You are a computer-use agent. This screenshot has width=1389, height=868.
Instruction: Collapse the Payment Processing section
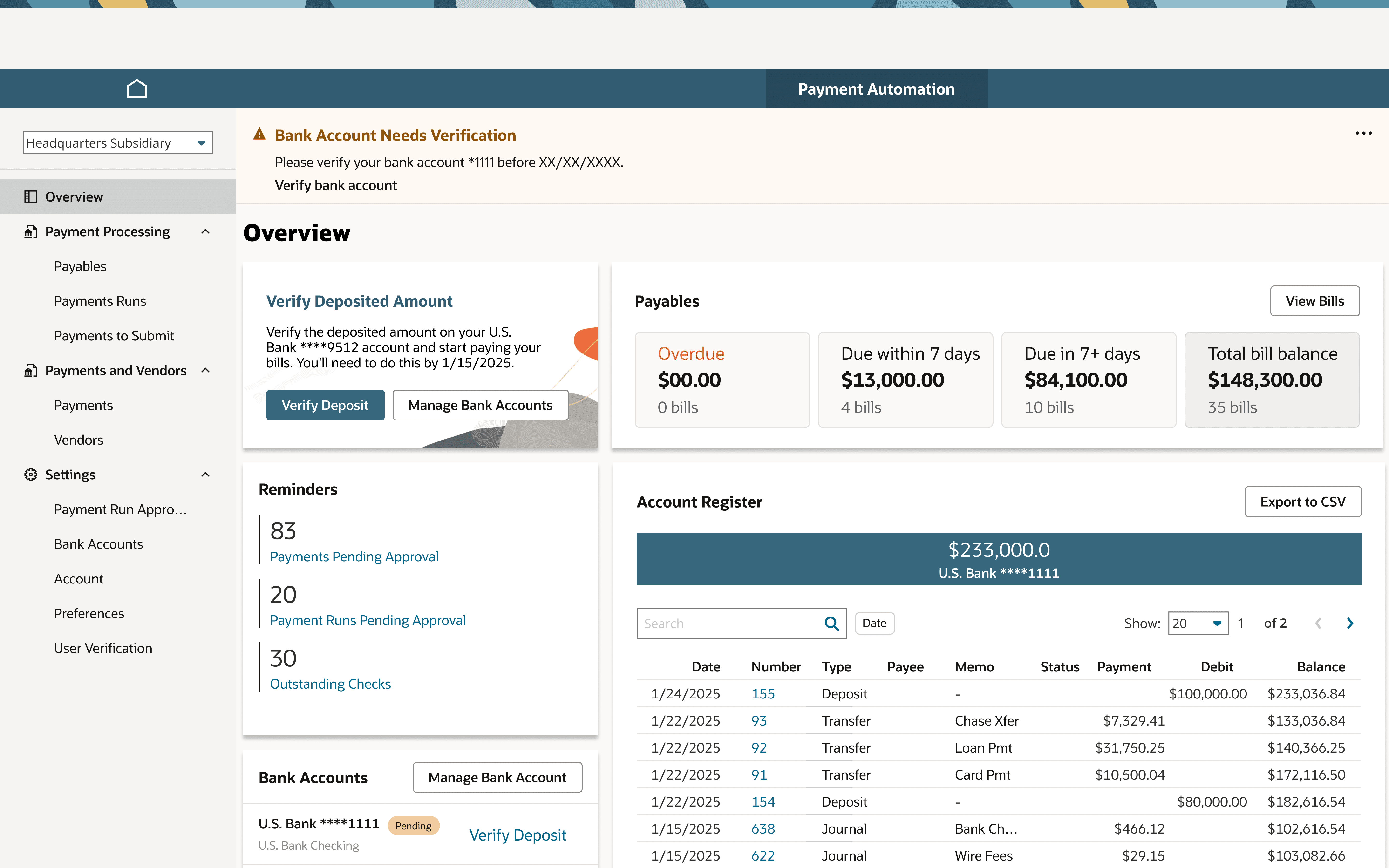point(205,232)
